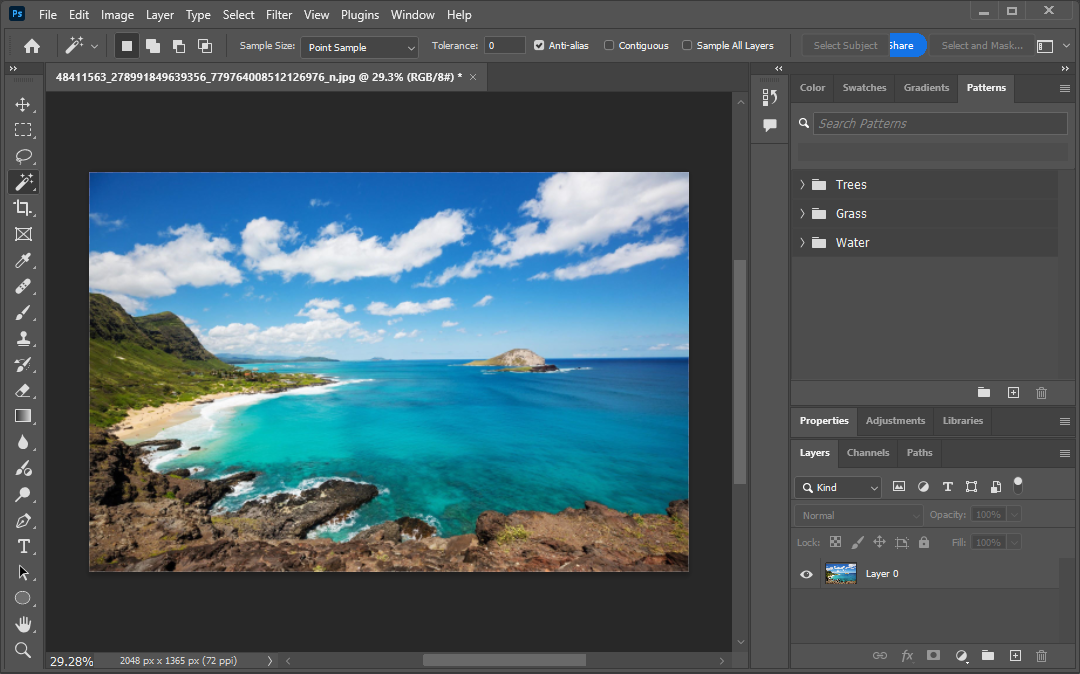Enable the Contiguous checkbox
Viewport: 1080px width, 674px height.
coord(609,46)
